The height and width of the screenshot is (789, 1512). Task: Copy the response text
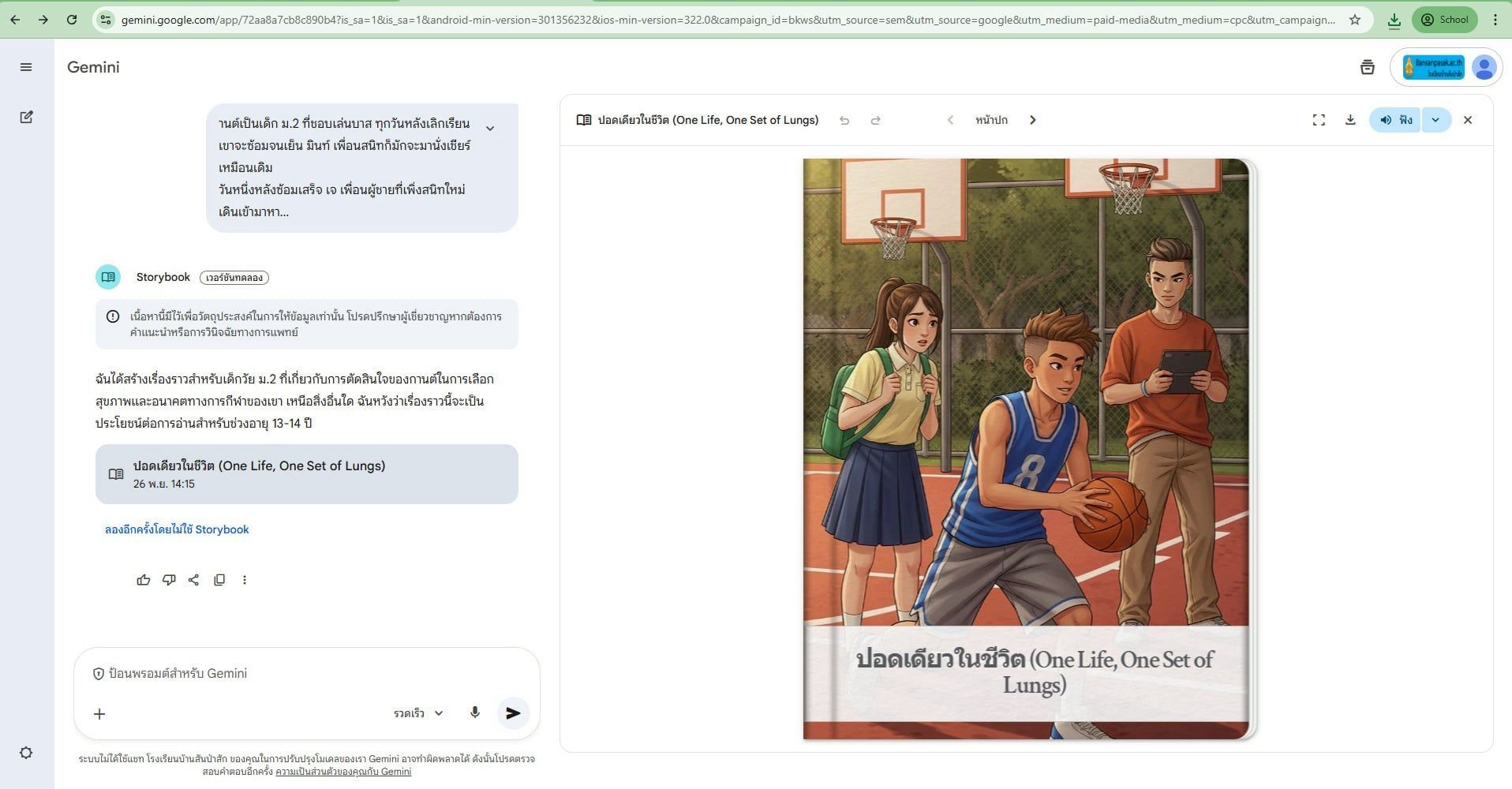(x=219, y=580)
